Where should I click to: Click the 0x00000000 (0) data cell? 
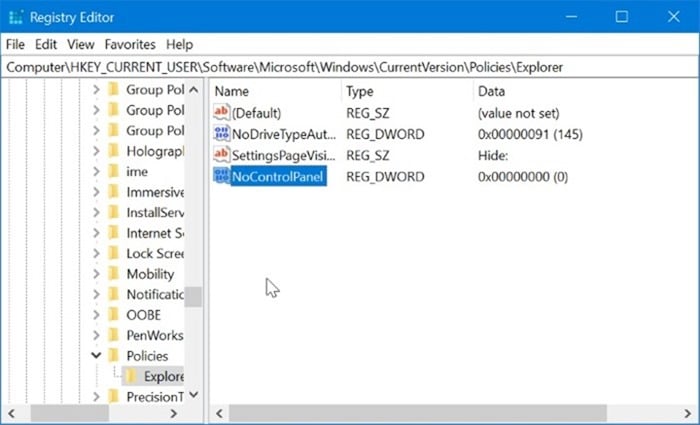click(x=523, y=177)
